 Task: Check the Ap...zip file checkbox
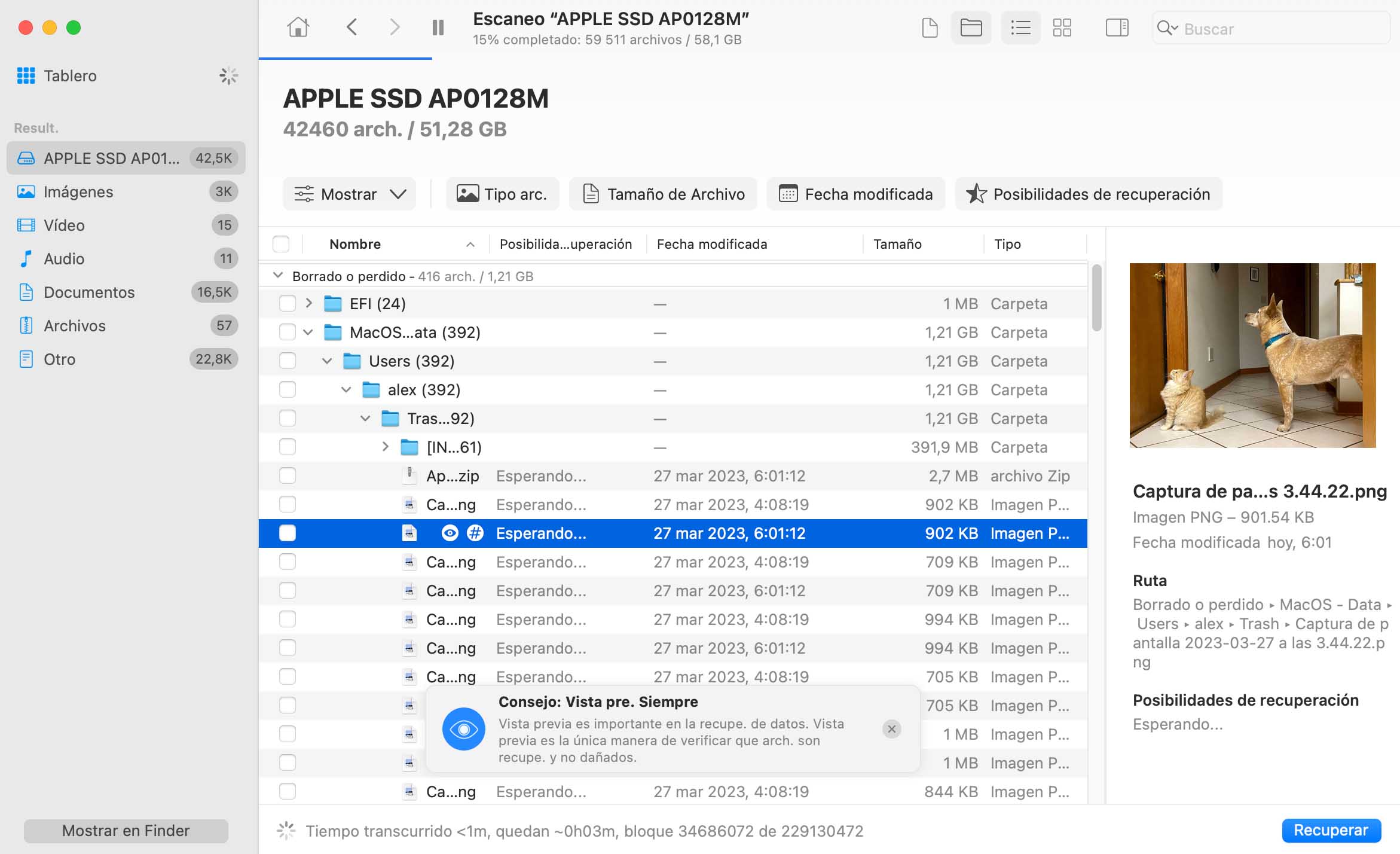click(x=288, y=475)
